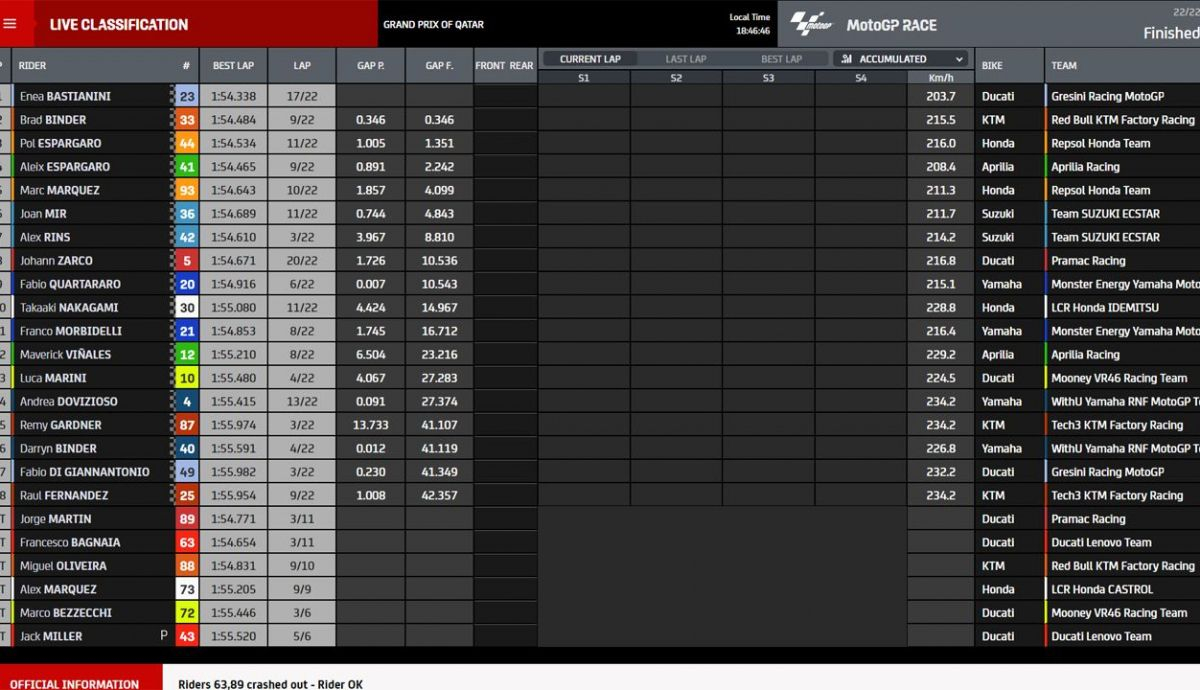The height and width of the screenshot is (690, 1200).
Task: Click number badge 93 for Marc Marquez
Action: (x=187, y=190)
